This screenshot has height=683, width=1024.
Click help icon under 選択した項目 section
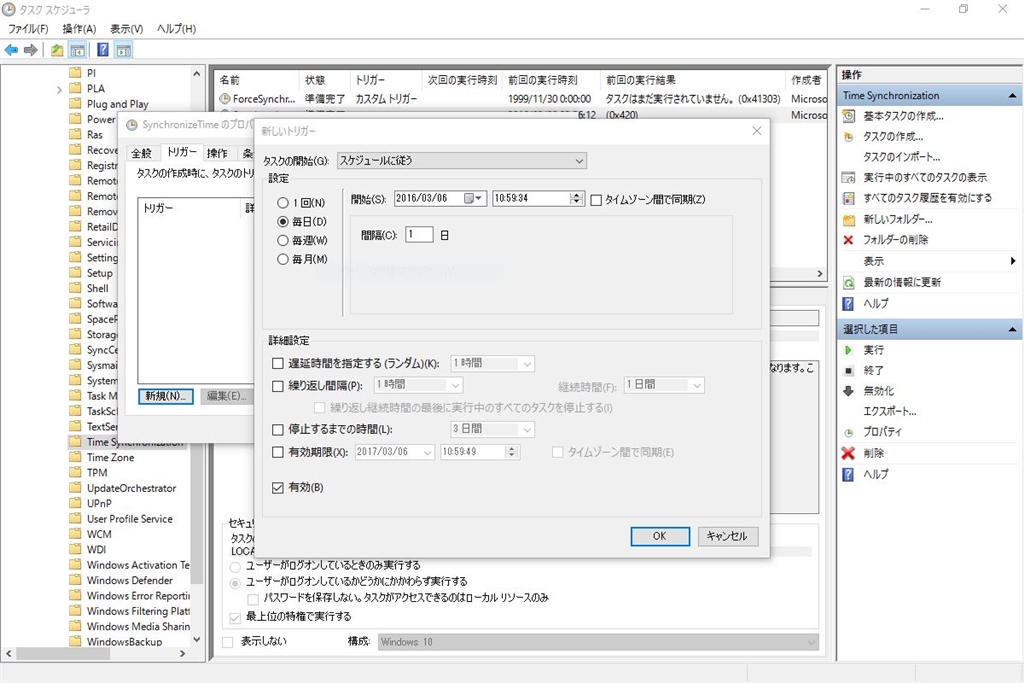[848, 475]
